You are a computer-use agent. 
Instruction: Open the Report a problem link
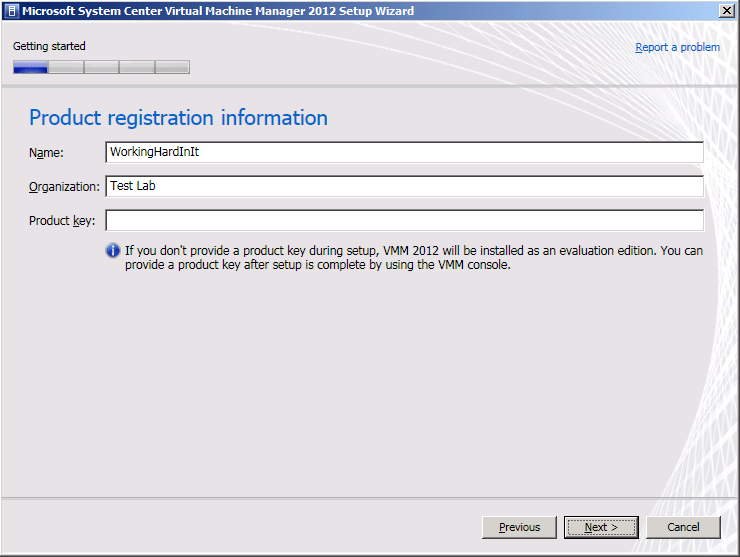click(677, 47)
